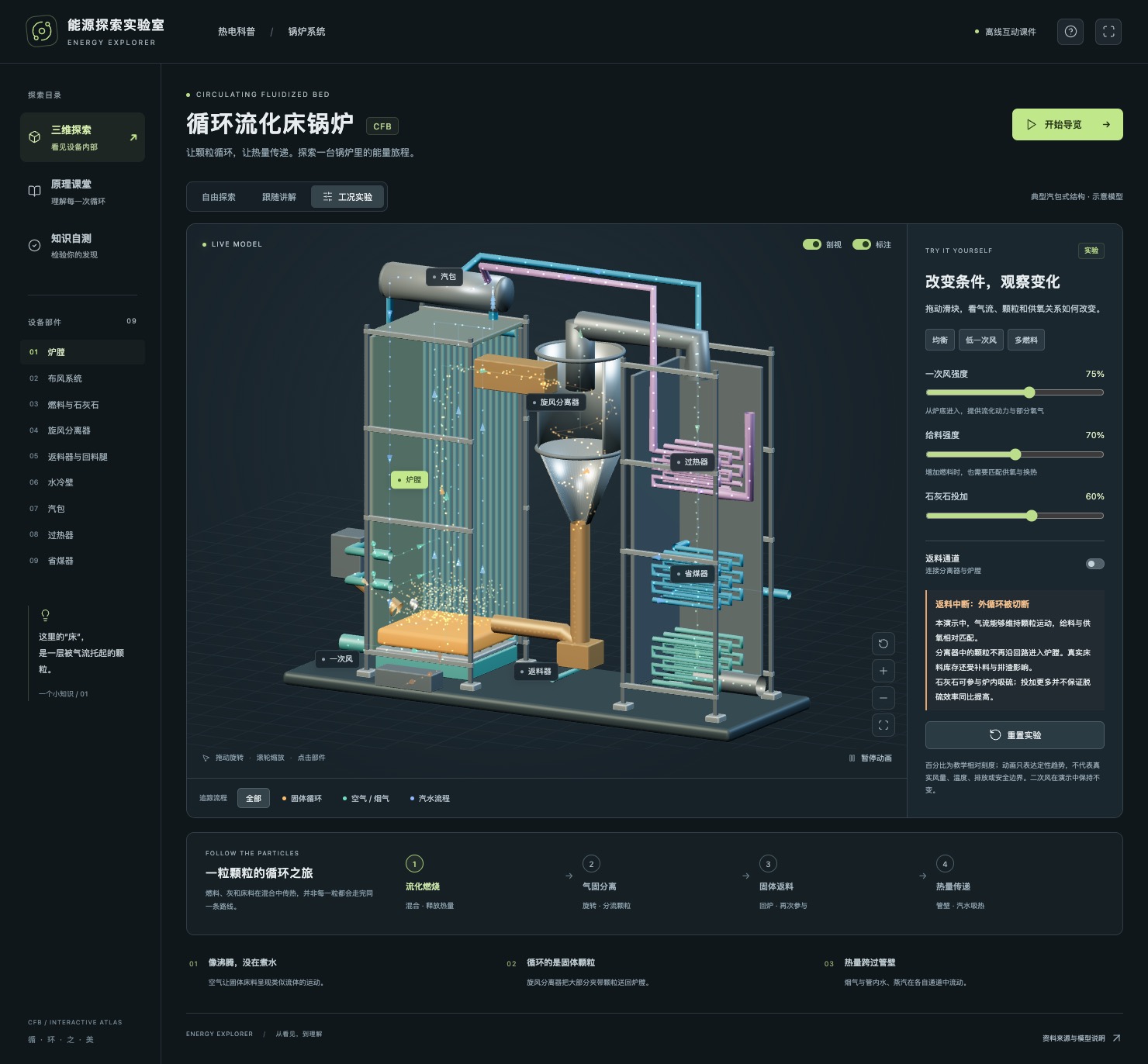
Task: Show all flows with 全部 filter
Action: click(254, 798)
